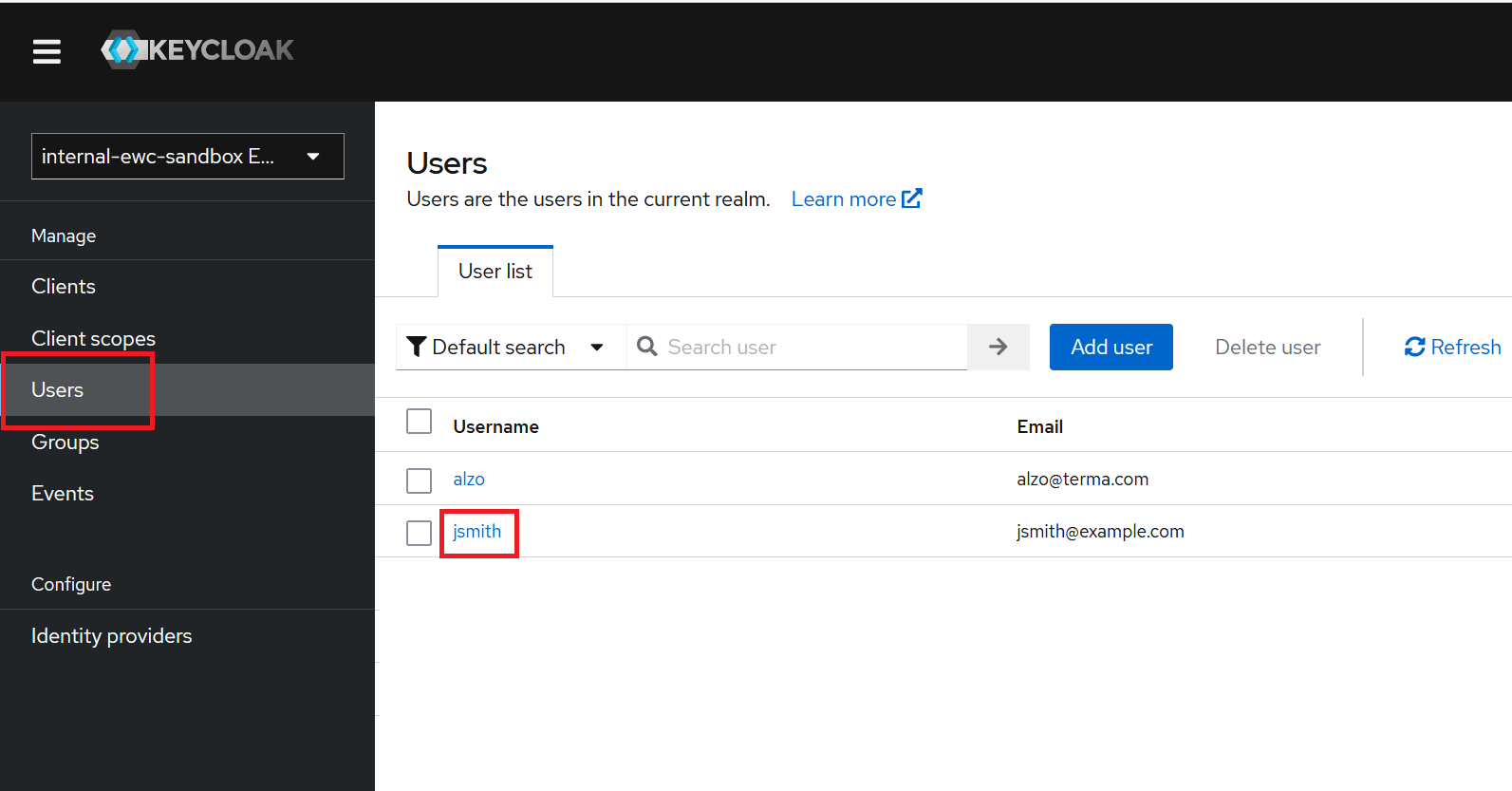The width and height of the screenshot is (1512, 791).
Task: Open Client scopes in the sidebar
Action: 187,338
